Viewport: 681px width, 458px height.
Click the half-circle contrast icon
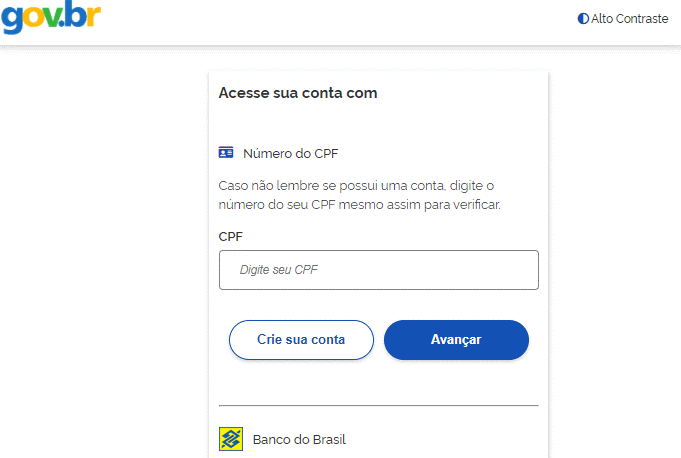583,19
